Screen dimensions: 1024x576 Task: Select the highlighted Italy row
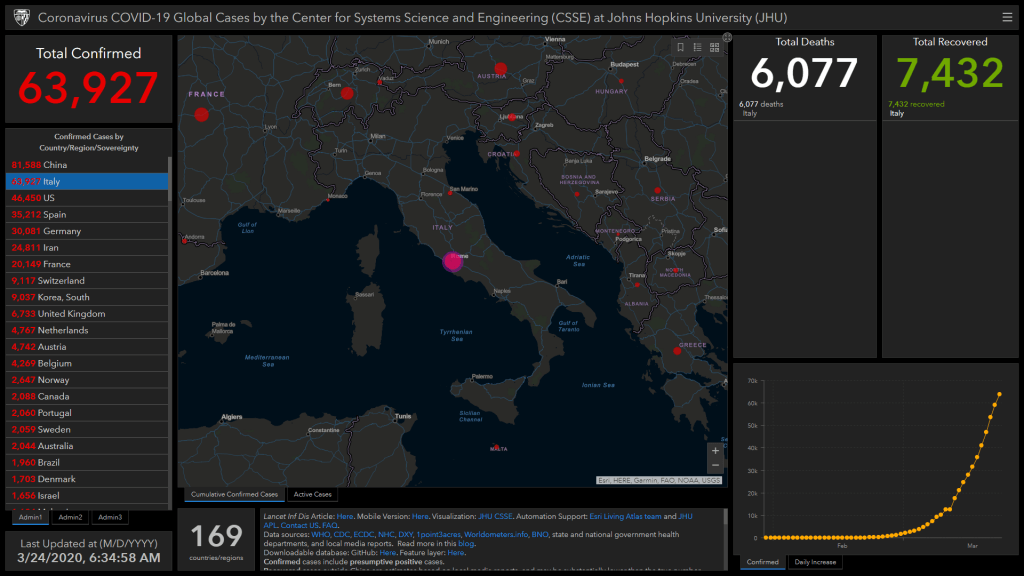[x=86, y=182]
